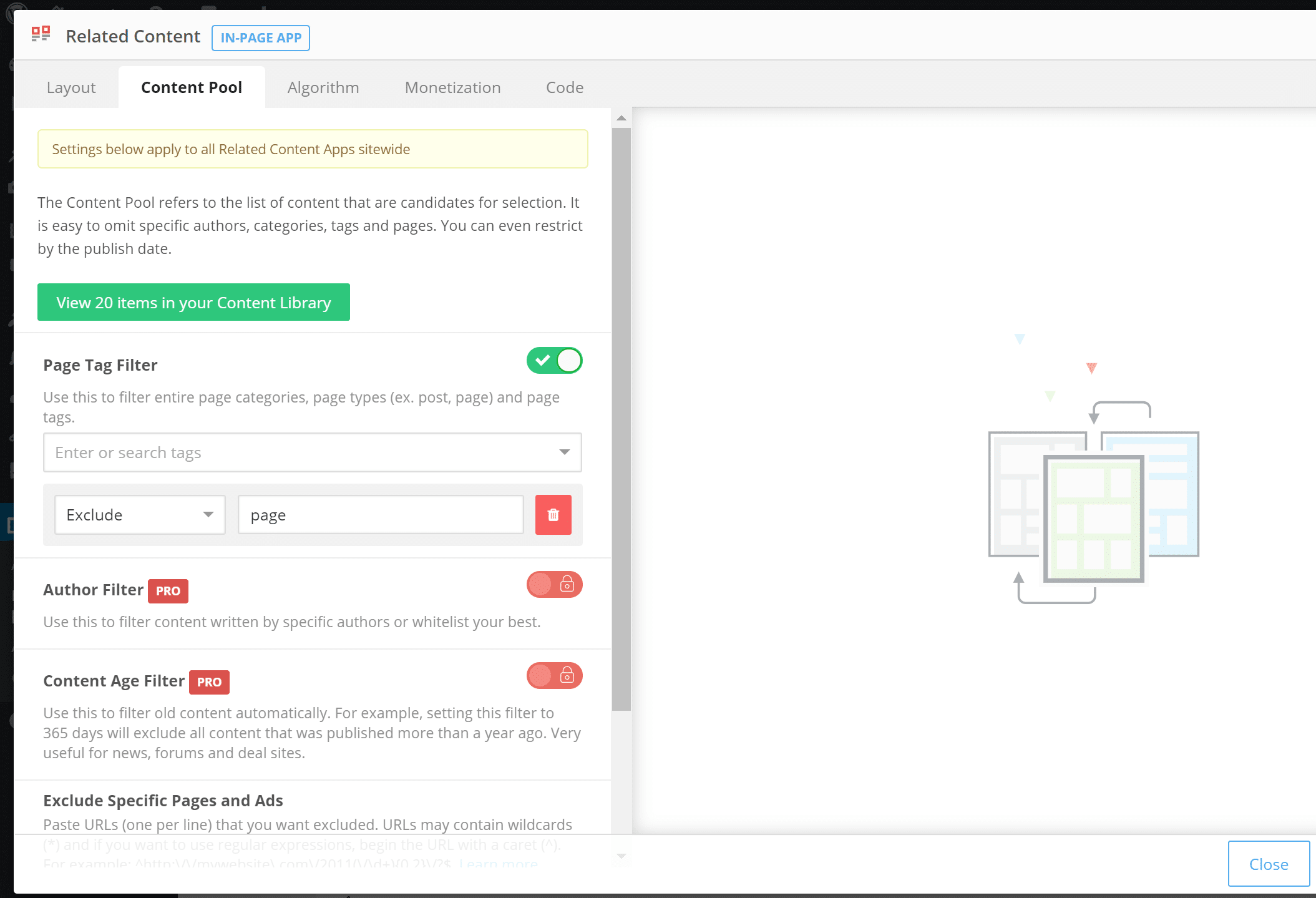
Task: Toggle the Content Age Filter PRO switch
Action: (555, 676)
